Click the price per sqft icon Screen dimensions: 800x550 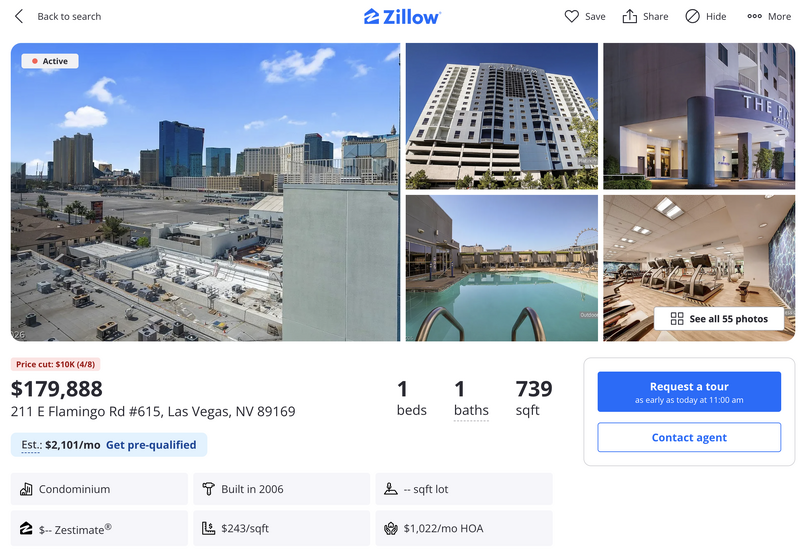[208, 528]
